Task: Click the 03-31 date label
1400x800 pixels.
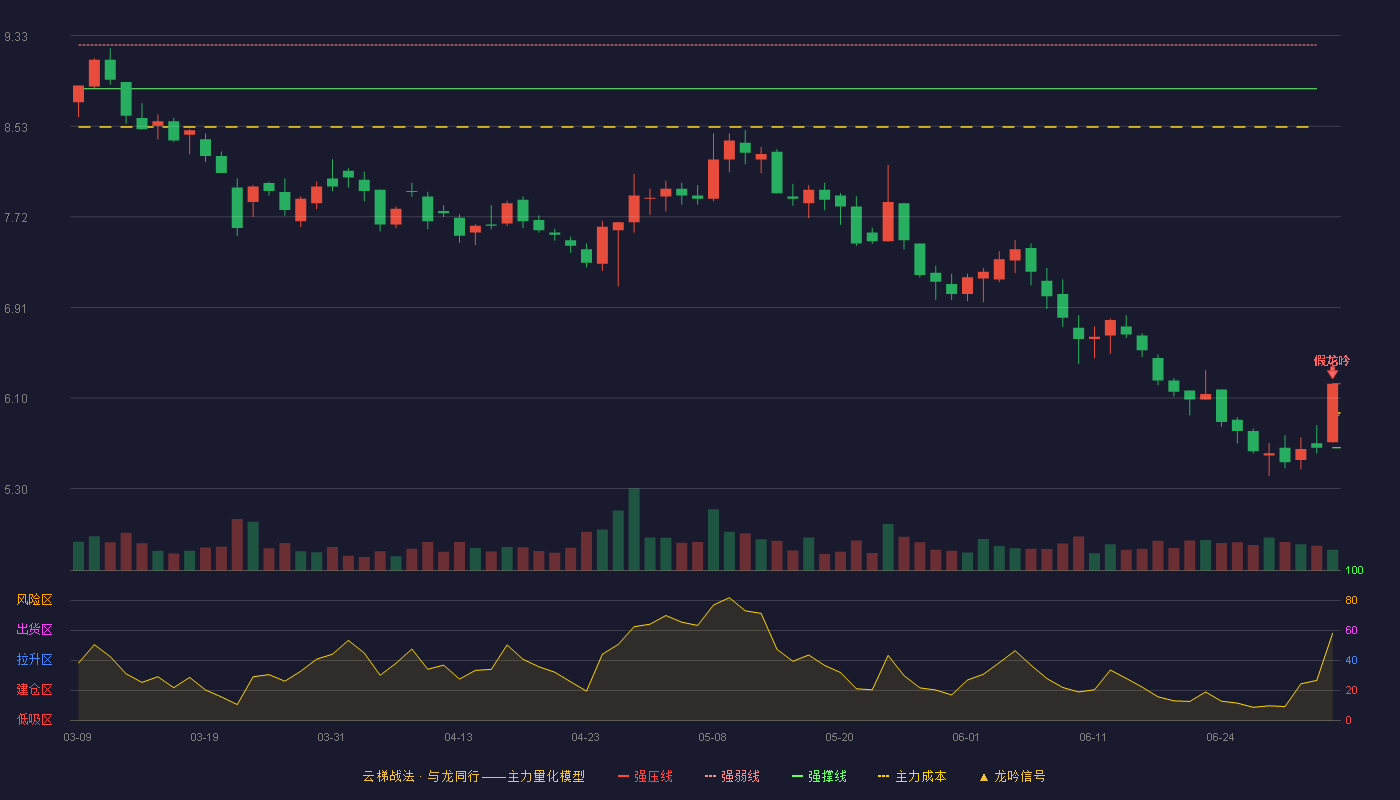Action: point(331,737)
